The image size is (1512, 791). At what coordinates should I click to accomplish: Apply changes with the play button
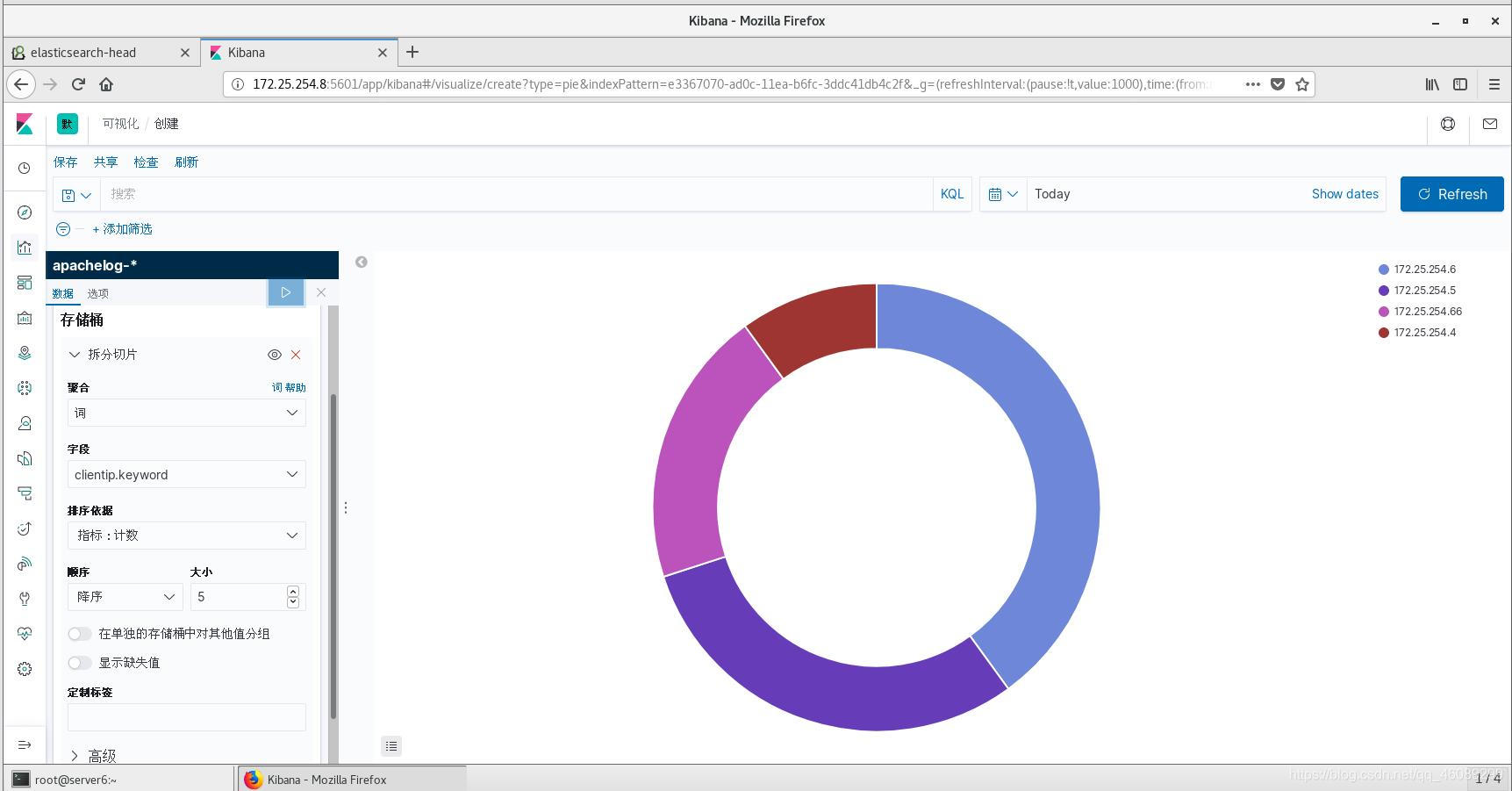(286, 292)
